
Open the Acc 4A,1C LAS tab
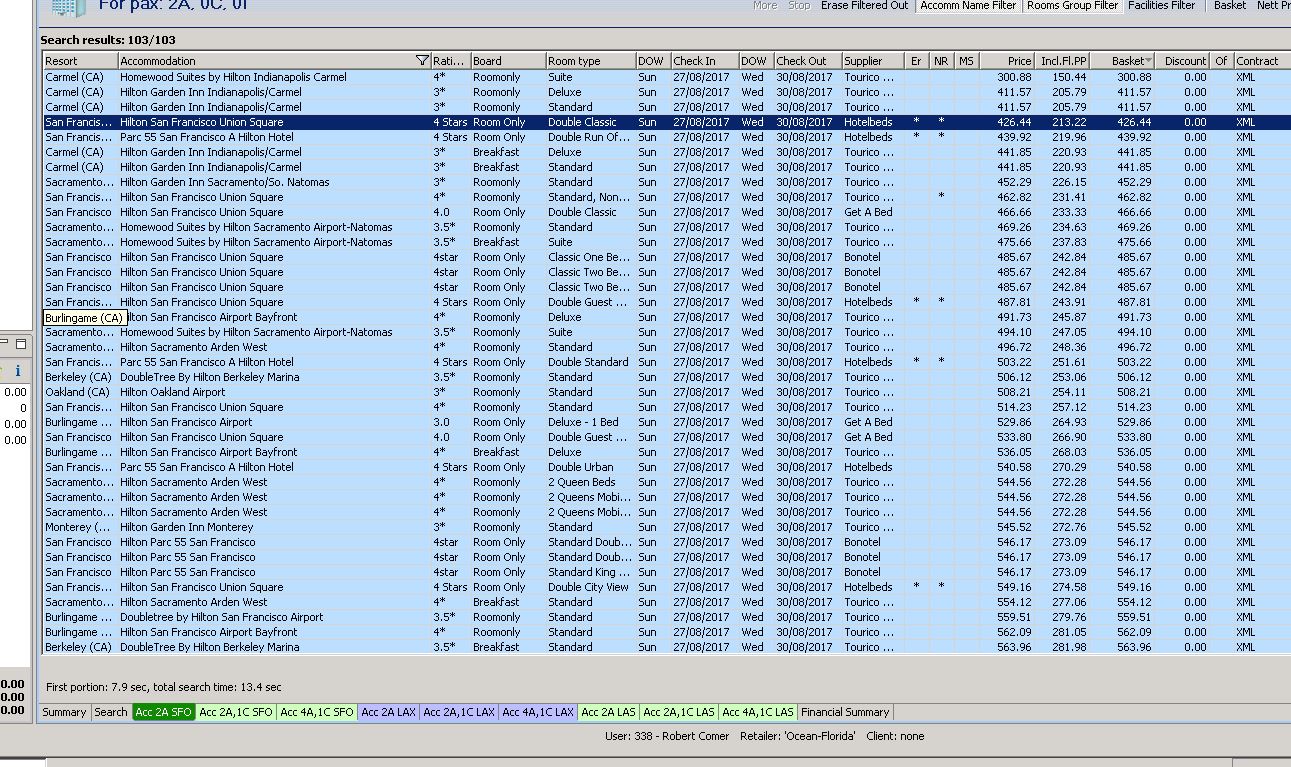758,712
